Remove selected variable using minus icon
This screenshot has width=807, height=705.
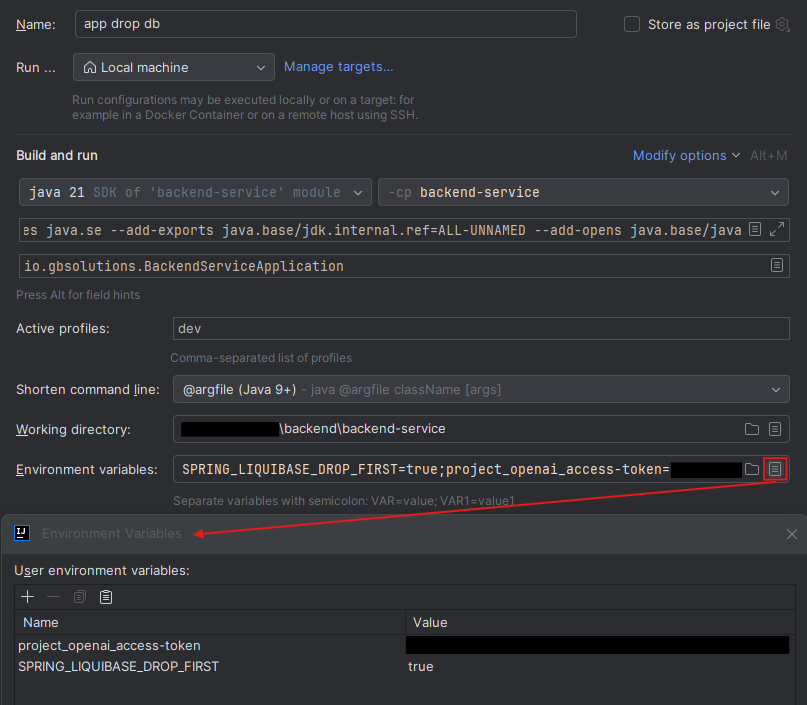(53, 596)
